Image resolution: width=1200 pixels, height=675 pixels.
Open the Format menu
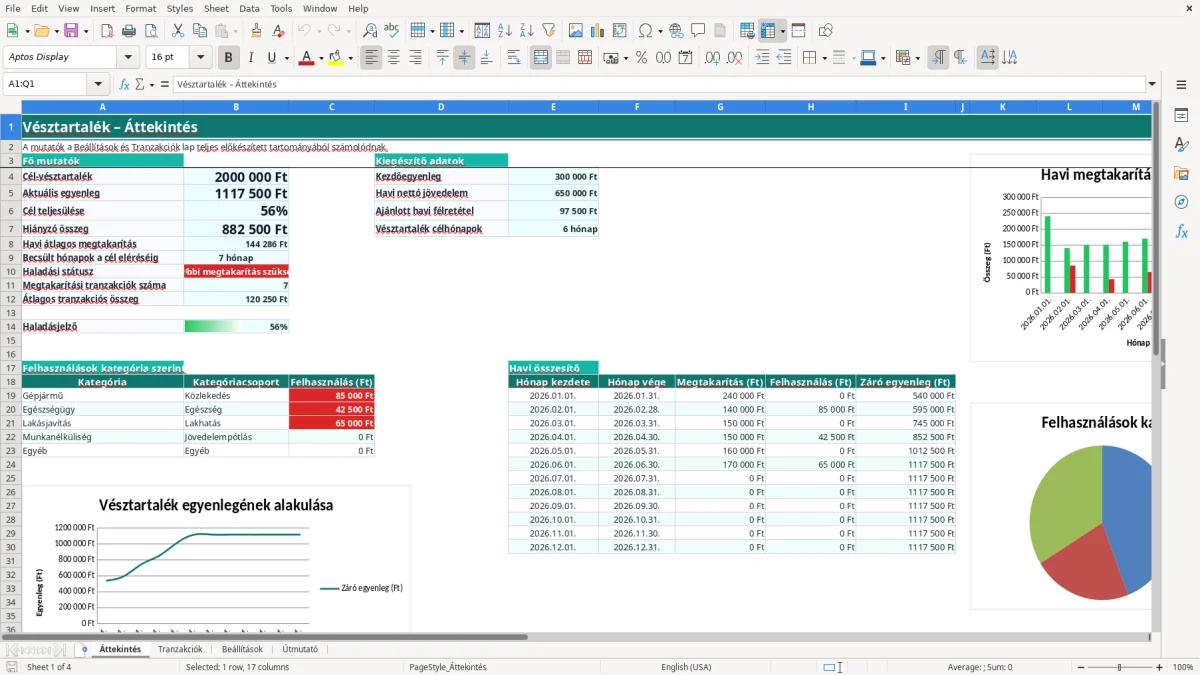click(140, 8)
